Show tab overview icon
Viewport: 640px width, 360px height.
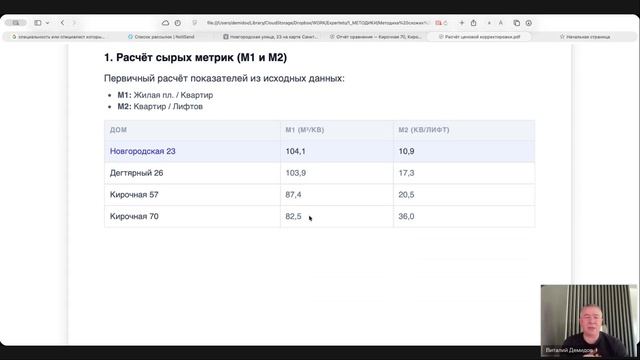pos(516,23)
